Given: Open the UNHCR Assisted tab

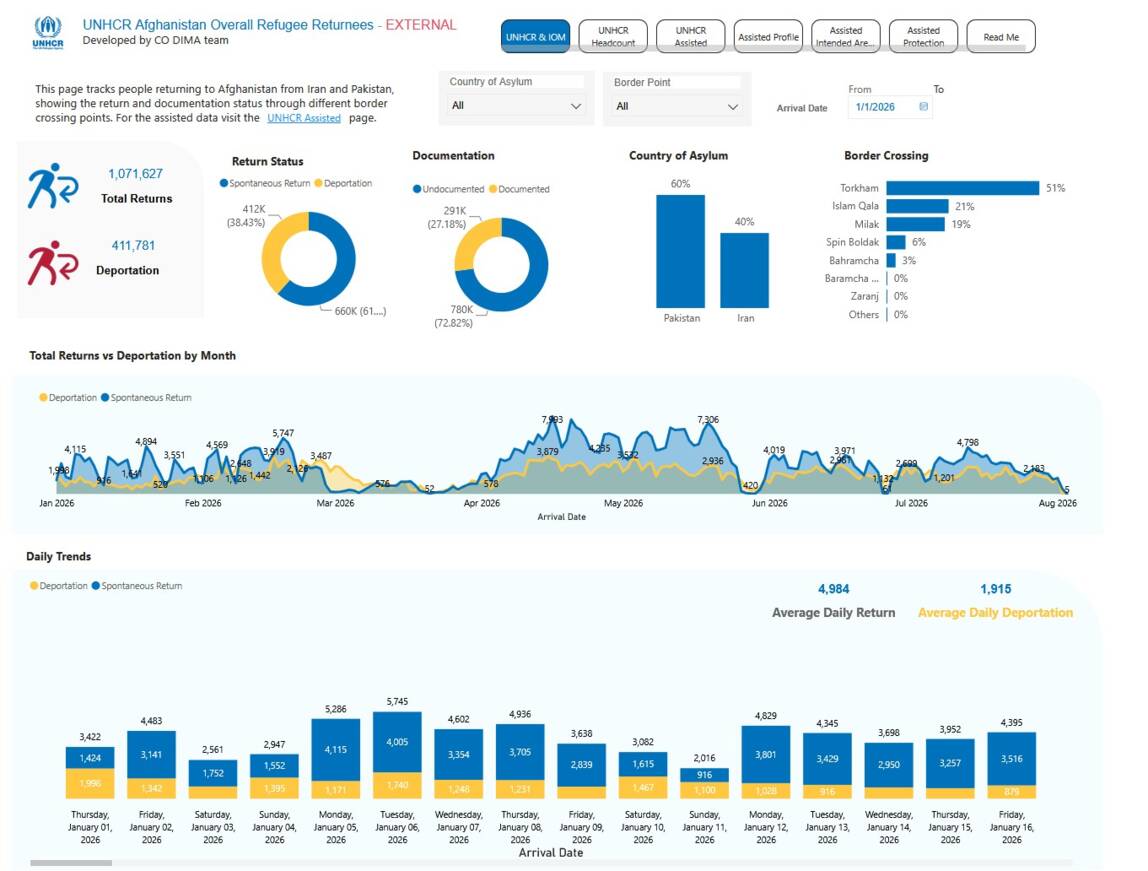Looking at the screenshot, I should pyautogui.click(x=690, y=37).
